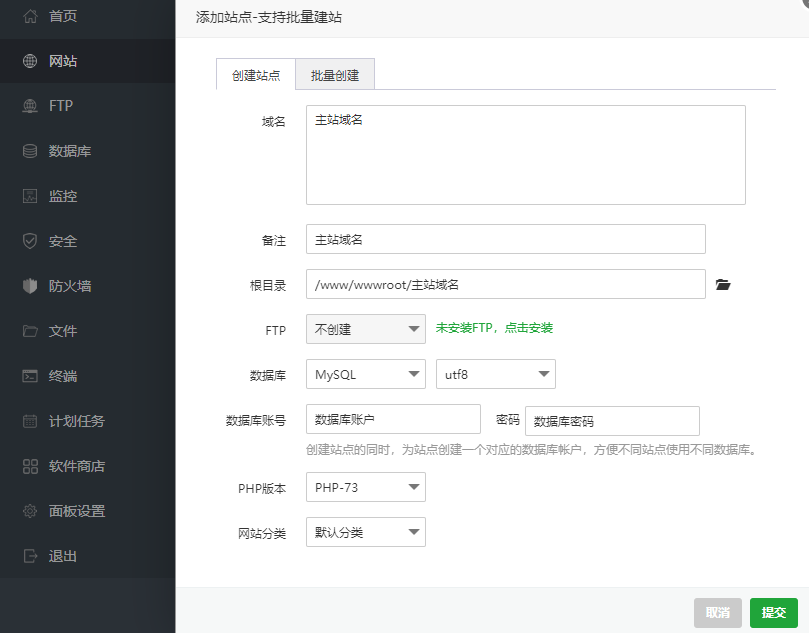Click the green install FTP link

495,328
